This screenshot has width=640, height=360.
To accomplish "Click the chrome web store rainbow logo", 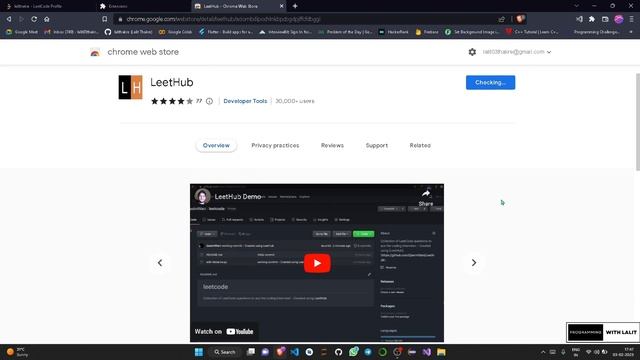I will coord(95,52).
